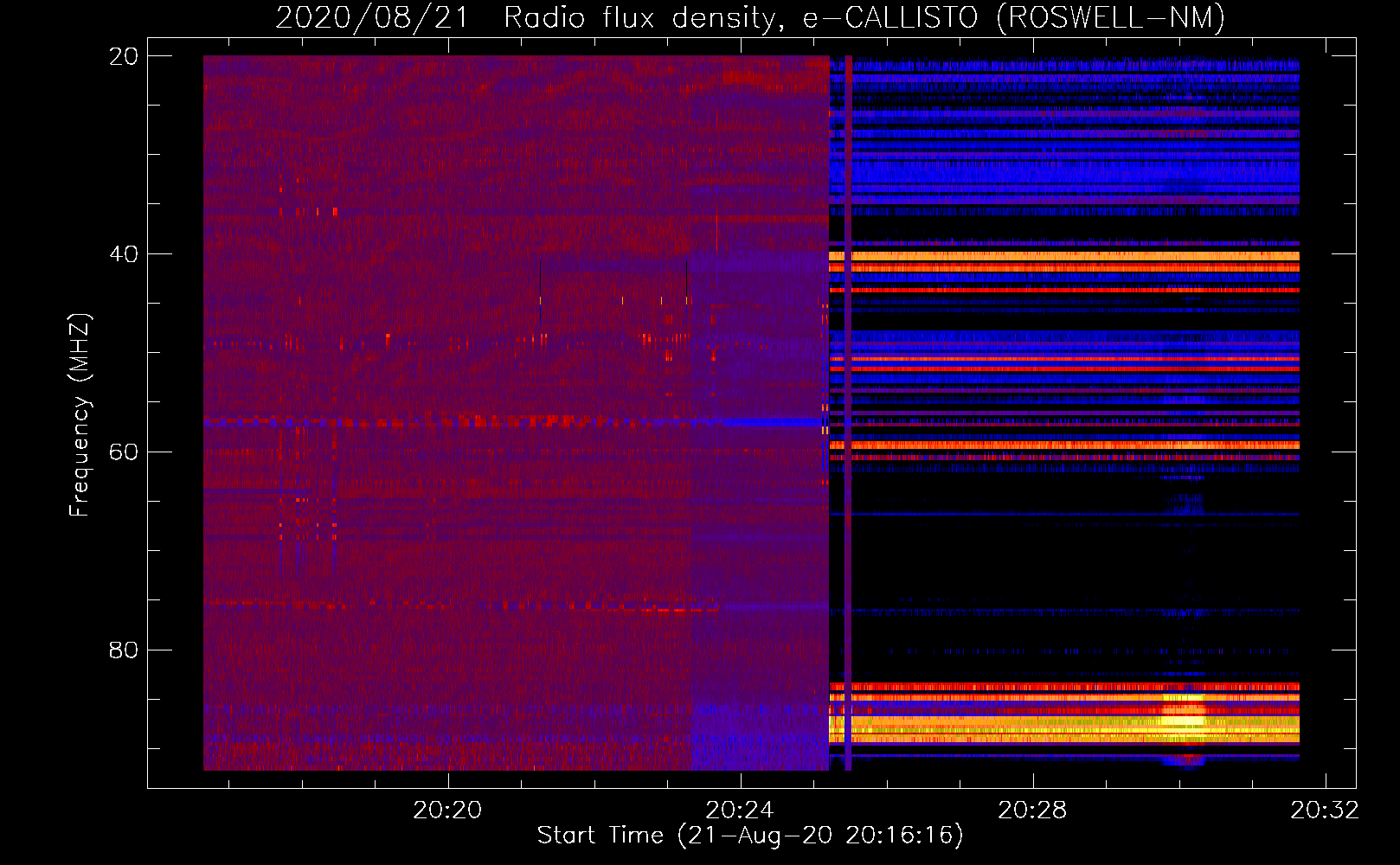Click the plot title '2020/08/21 Radio flux density'
Screen dimensions: 1400x865
(x=750, y=17)
